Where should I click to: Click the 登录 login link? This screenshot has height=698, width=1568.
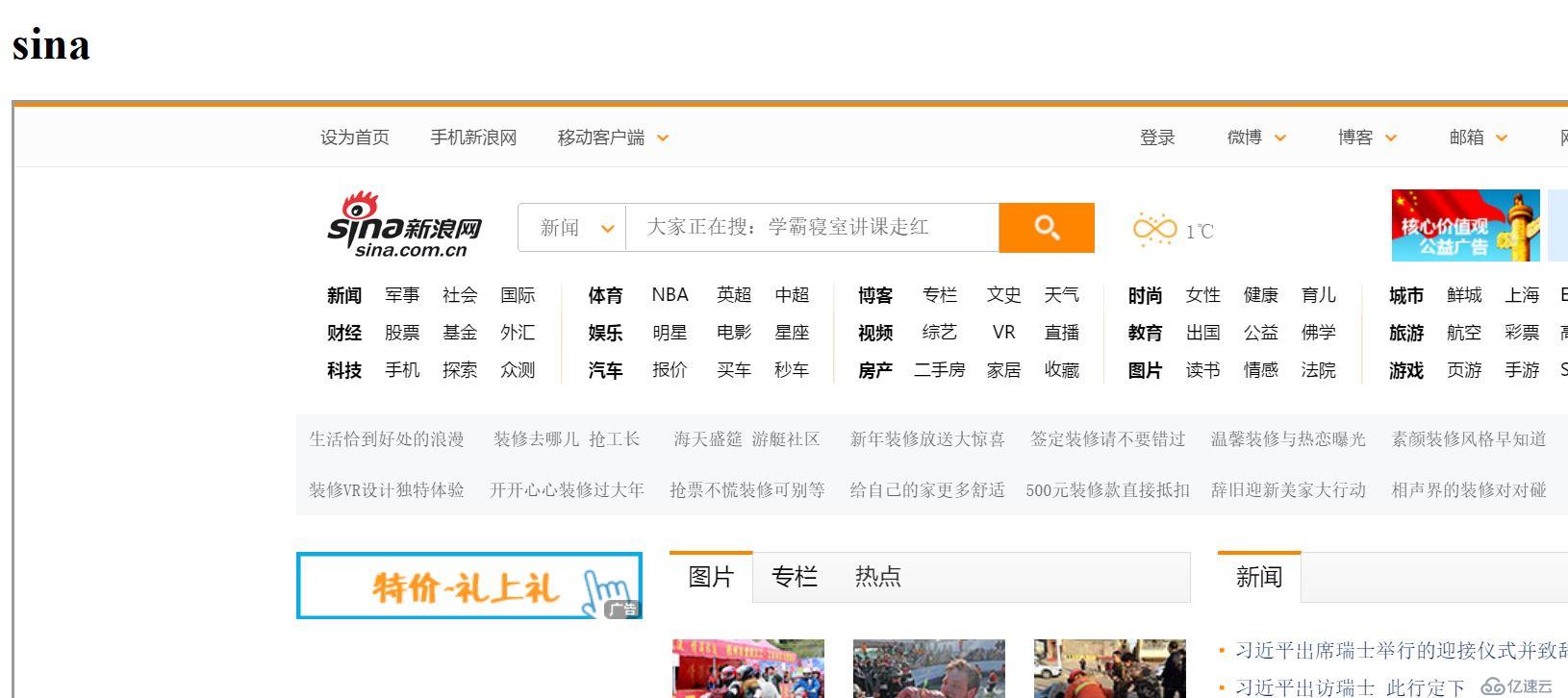click(1157, 137)
